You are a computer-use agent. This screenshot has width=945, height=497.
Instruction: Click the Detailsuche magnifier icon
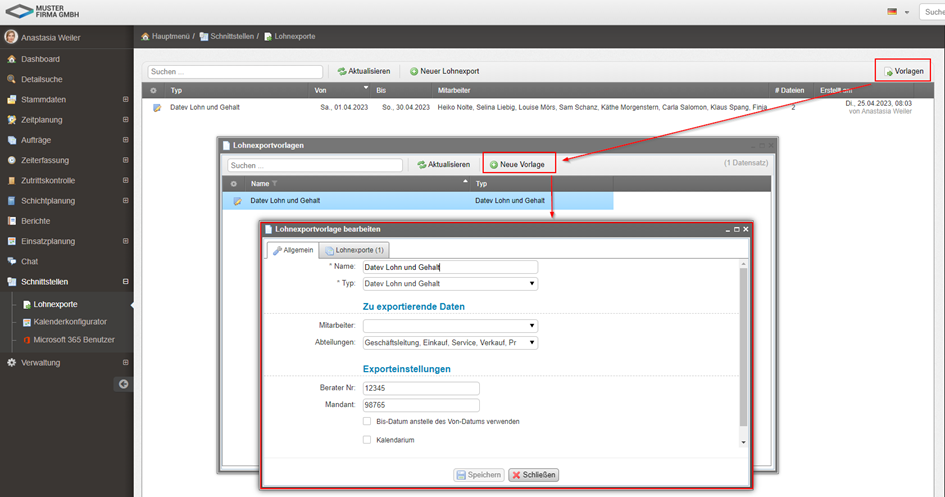pyautogui.click(x=12, y=79)
